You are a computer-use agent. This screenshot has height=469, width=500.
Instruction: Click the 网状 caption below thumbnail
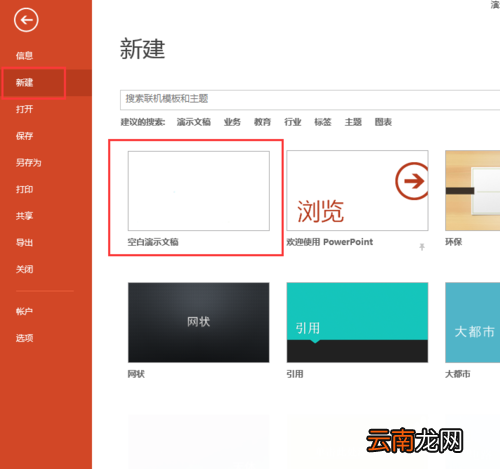pos(136,374)
